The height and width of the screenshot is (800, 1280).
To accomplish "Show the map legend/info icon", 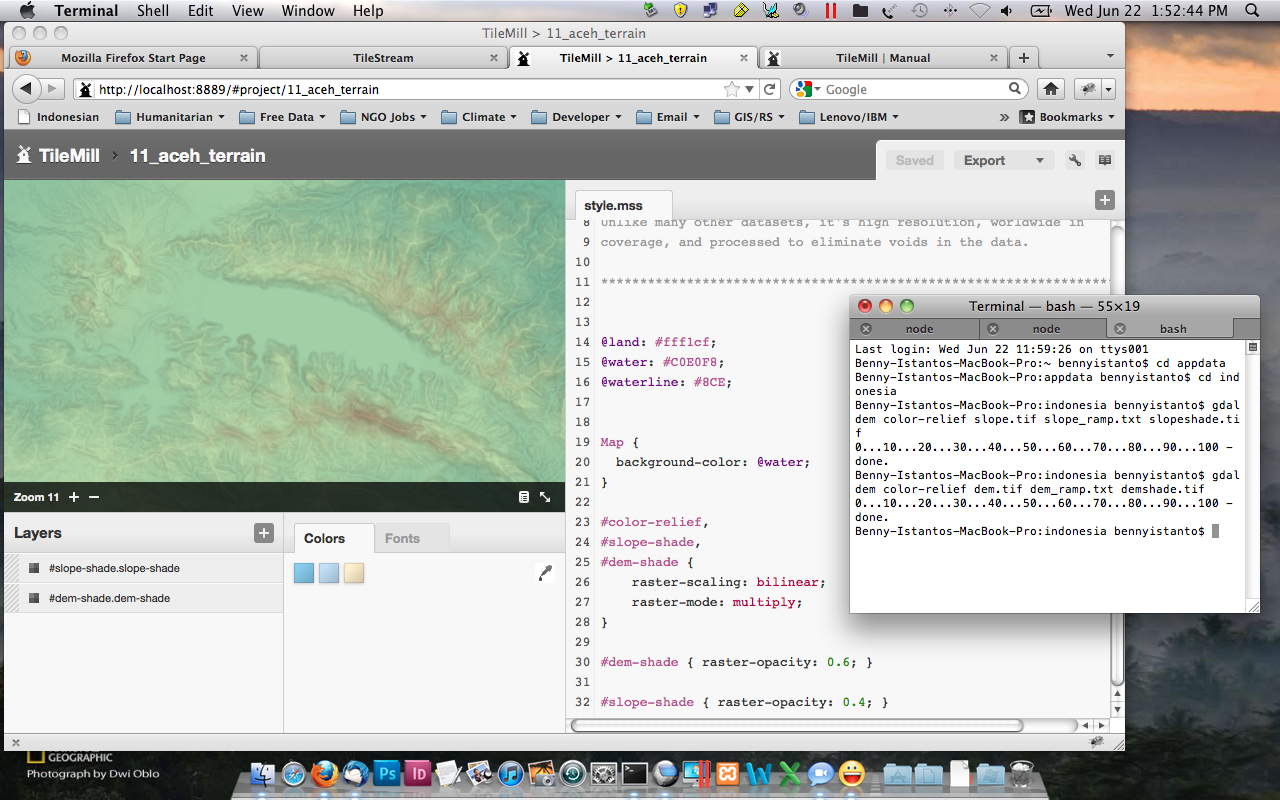I will pyautogui.click(x=524, y=497).
